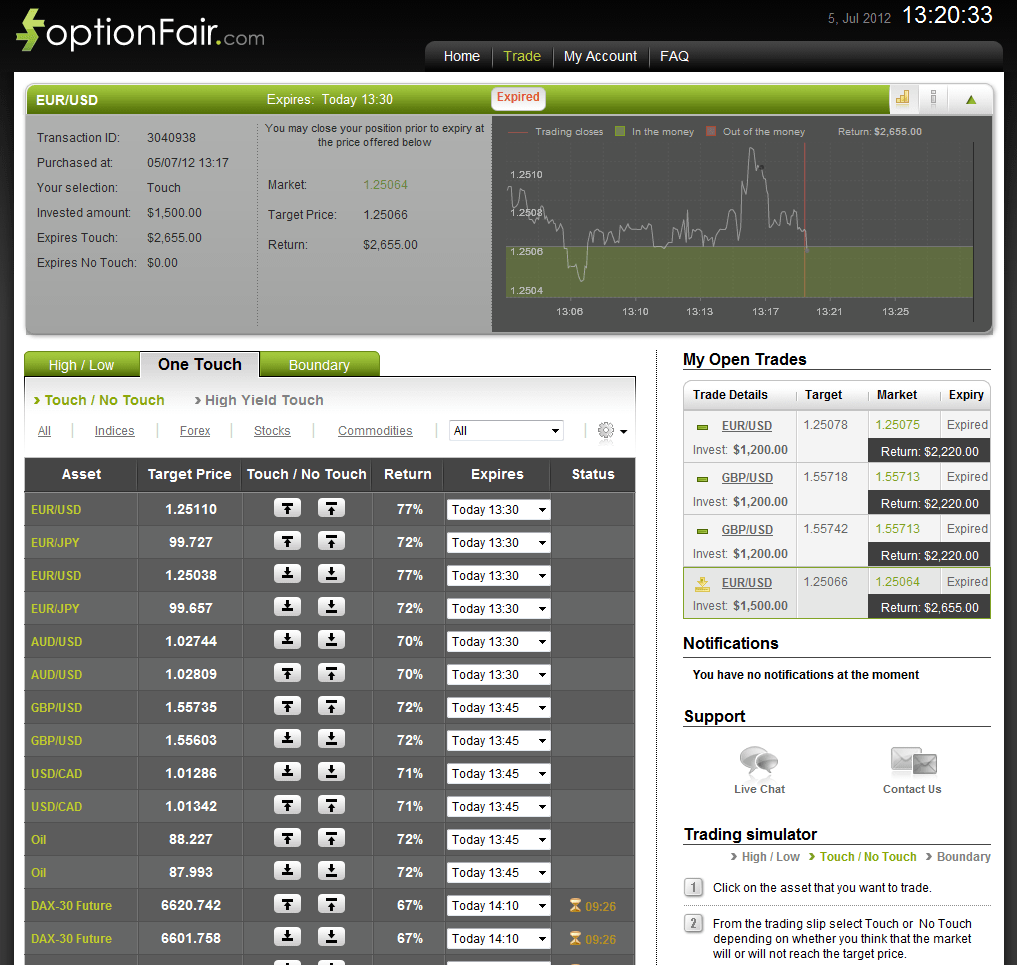Switch to the Boundary tab
1017x965 pixels.
click(319, 364)
